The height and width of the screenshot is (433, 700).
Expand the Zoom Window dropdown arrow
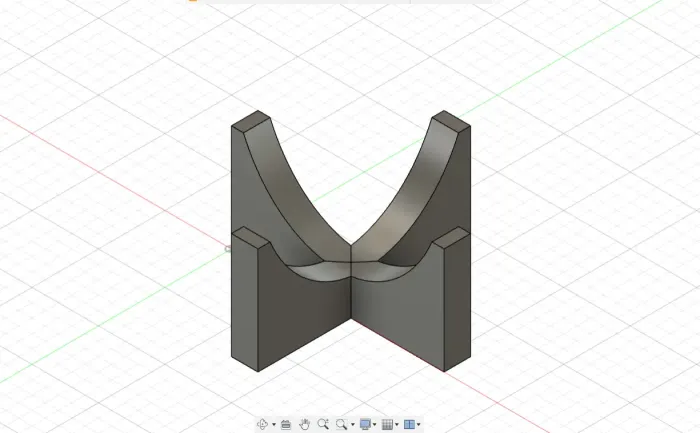[352, 425]
